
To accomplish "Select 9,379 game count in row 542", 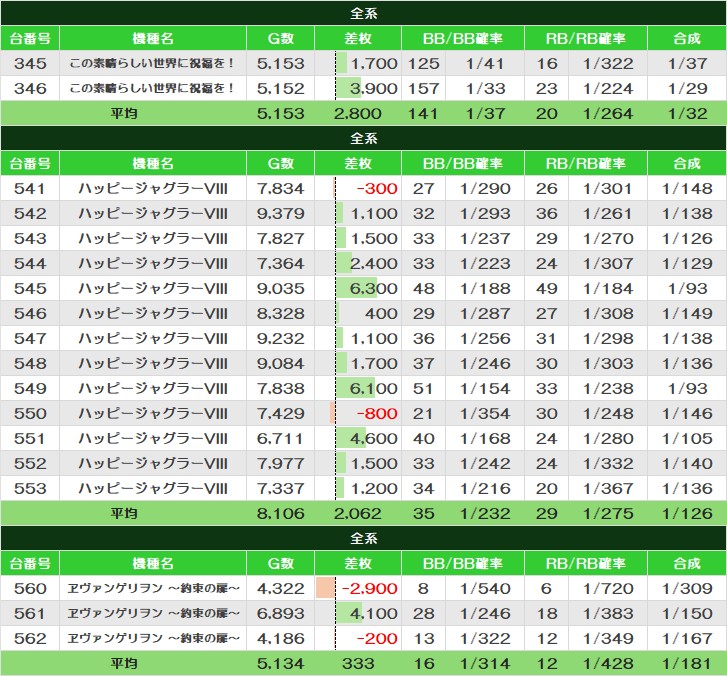I will point(281,213).
